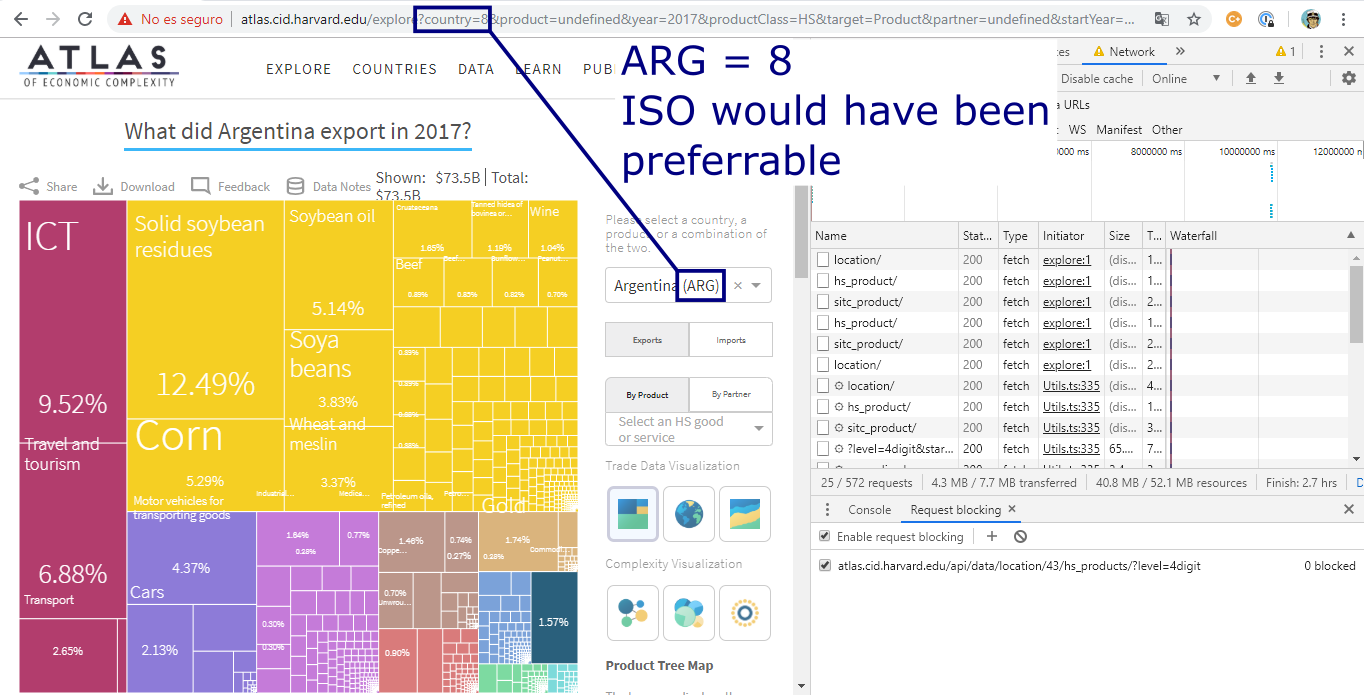Close the Request blocking tab
The image size is (1364, 695).
pyautogui.click(x=1012, y=509)
